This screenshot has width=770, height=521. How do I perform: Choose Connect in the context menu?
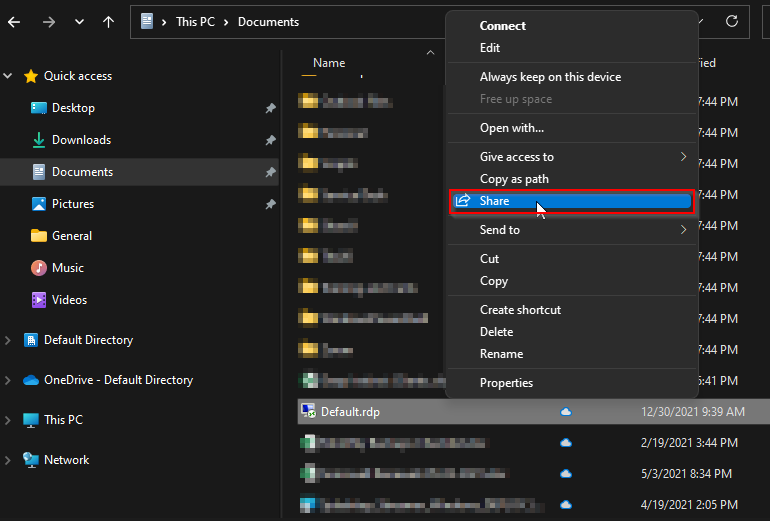[572, 26]
